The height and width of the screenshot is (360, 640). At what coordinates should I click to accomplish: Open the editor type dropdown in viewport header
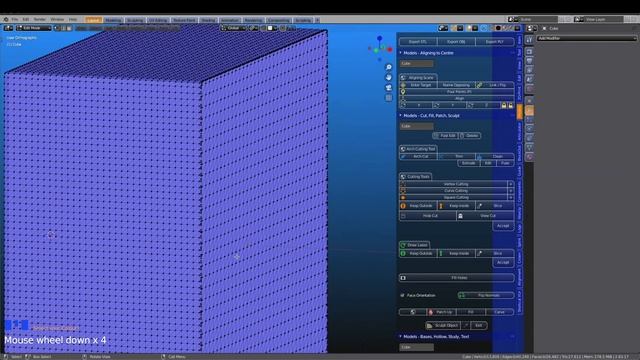point(8,28)
